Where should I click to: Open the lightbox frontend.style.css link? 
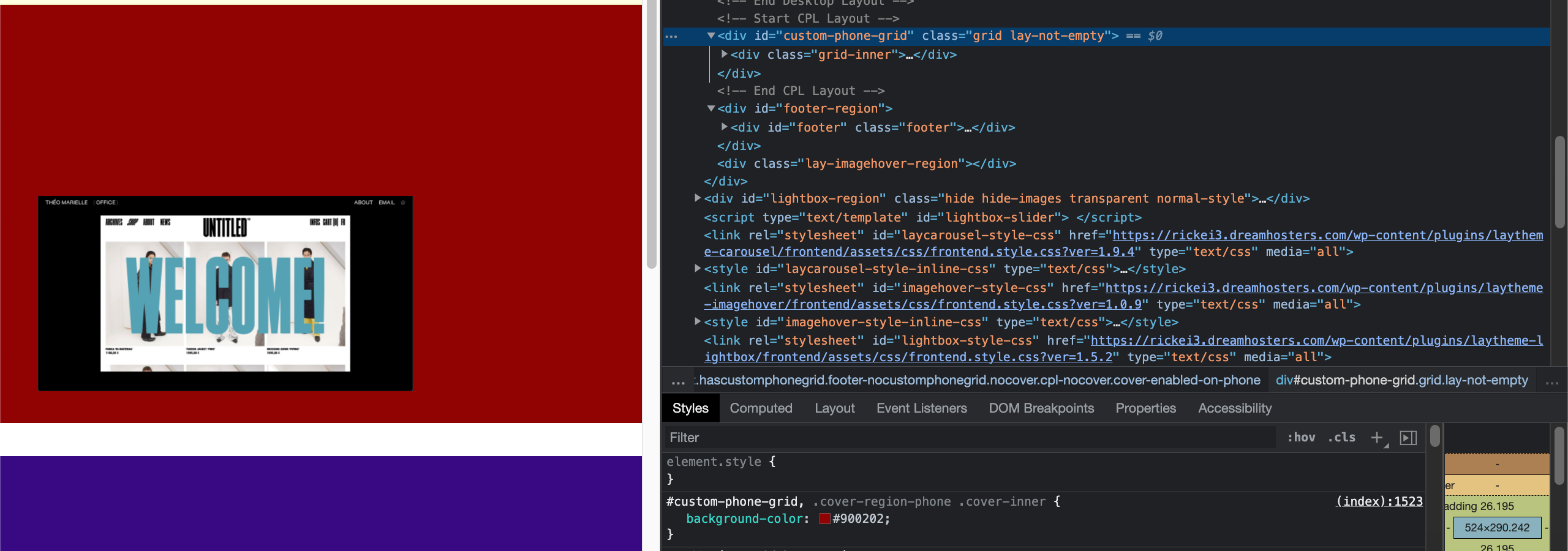tap(1123, 348)
